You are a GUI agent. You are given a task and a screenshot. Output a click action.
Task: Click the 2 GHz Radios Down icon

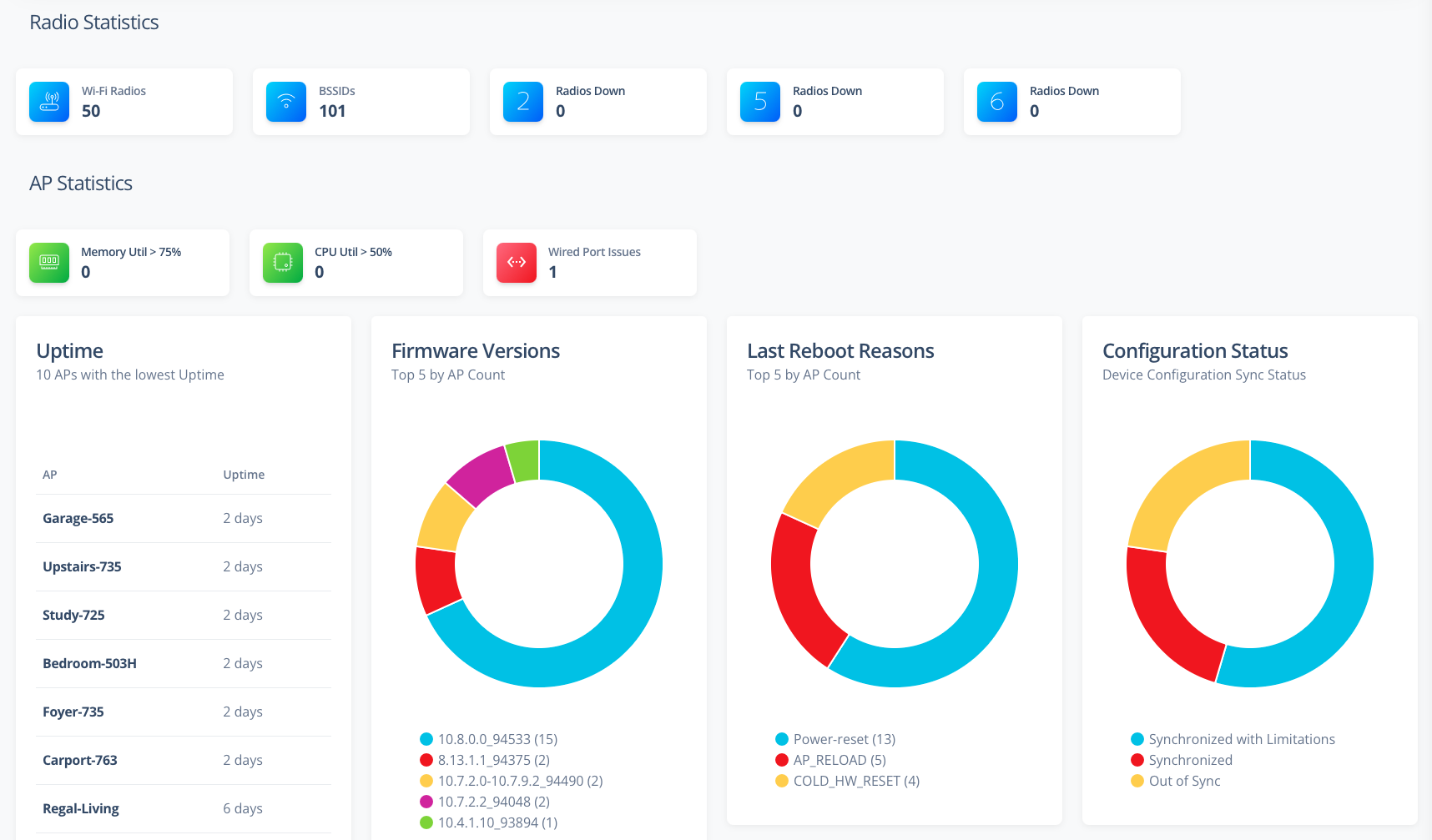[523, 102]
